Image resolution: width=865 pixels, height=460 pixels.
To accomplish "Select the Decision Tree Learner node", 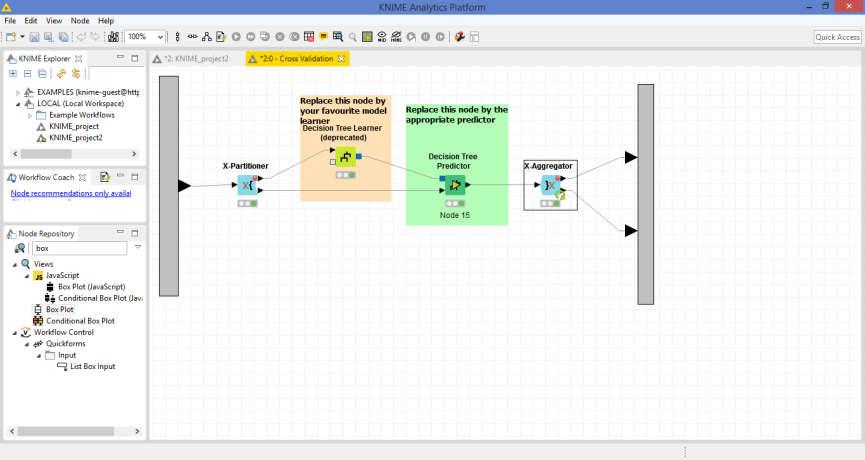I will tap(345, 157).
